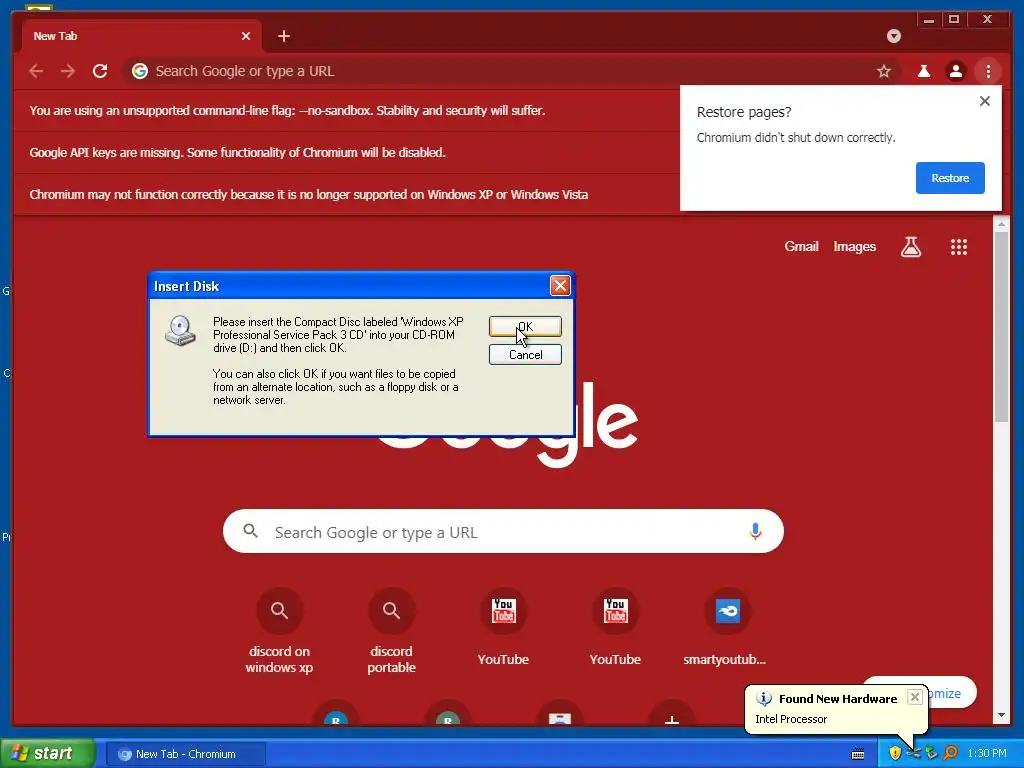Close the Found New Hardware balloon
The image size is (1024, 768).
(x=915, y=697)
